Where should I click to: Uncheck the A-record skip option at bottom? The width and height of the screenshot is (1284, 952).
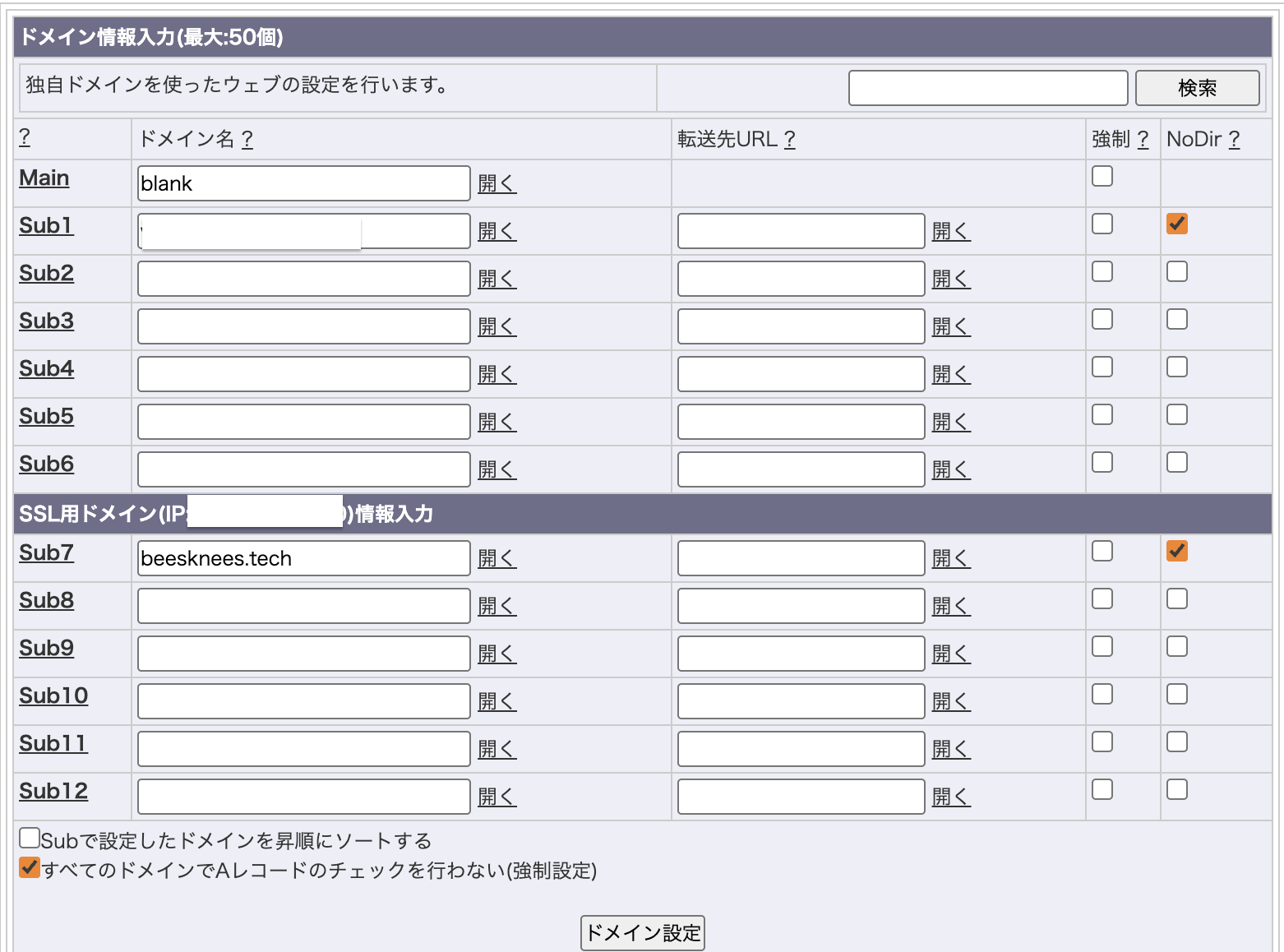(30, 867)
